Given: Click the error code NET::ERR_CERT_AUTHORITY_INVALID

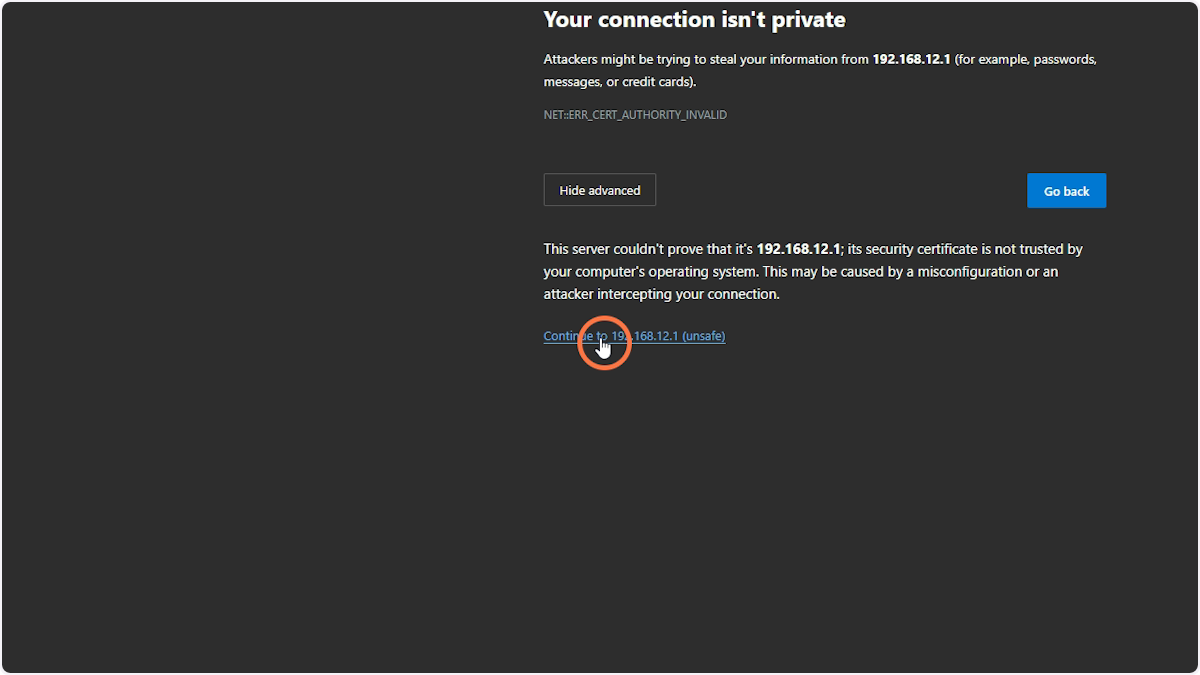Looking at the screenshot, I should [x=635, y=114].
